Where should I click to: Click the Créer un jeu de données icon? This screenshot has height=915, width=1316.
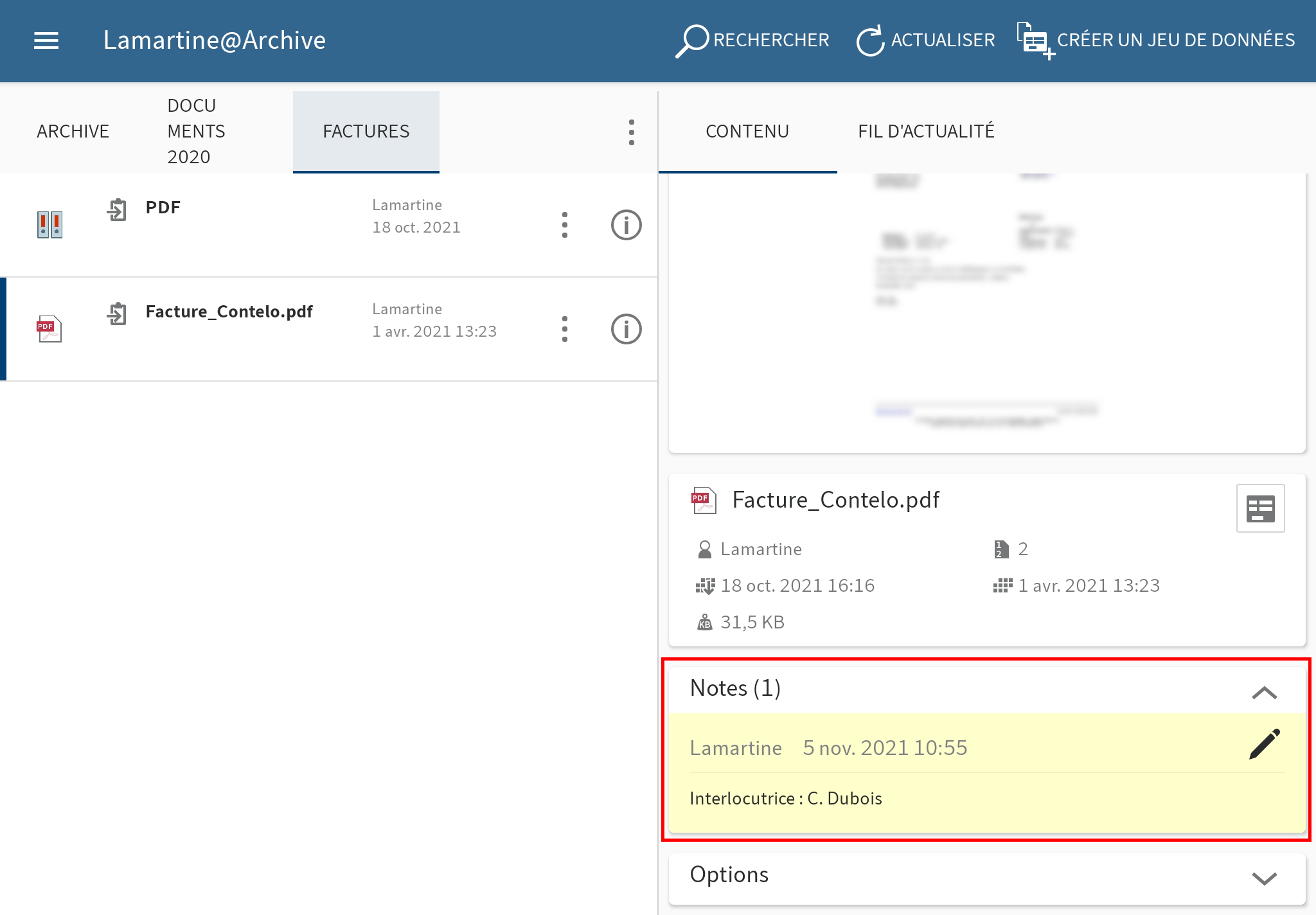click(x=1035, y=41)
